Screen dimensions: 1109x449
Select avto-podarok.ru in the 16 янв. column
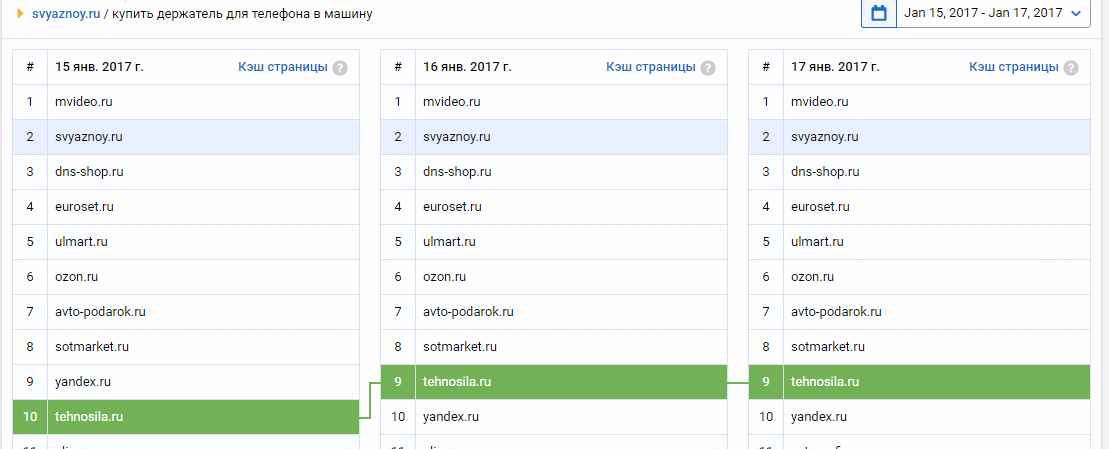coord(468,312)
